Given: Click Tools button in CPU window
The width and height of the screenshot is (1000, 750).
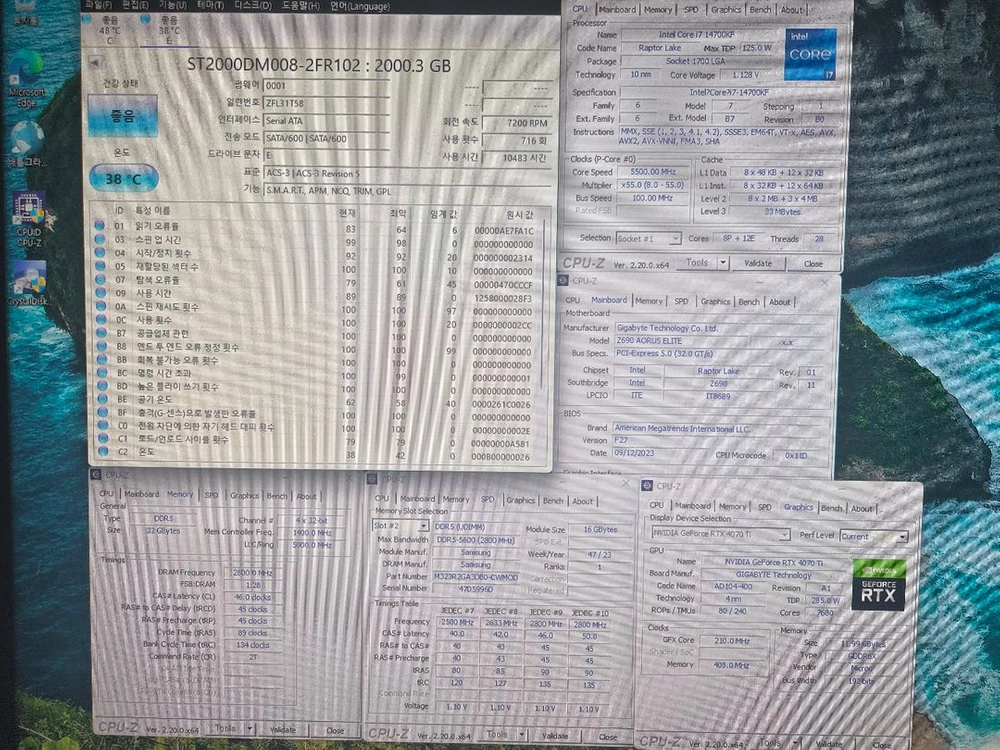Looking at the screenshot, I should pos(697,262).
